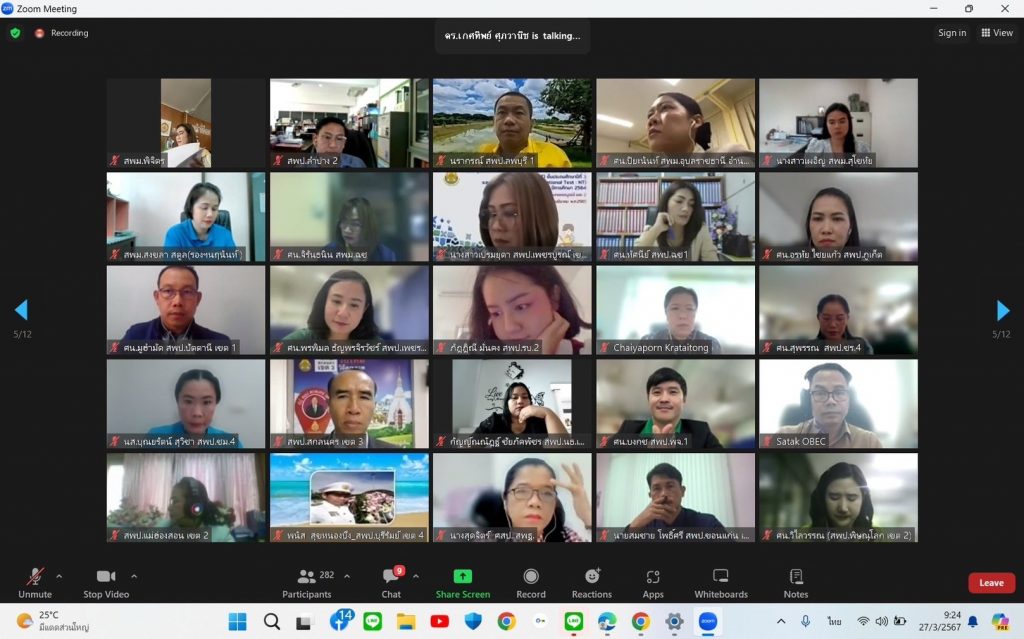Viewport: 1024px width, 639px height.
Task: Open Whiteboards
Action: point(721,582)
